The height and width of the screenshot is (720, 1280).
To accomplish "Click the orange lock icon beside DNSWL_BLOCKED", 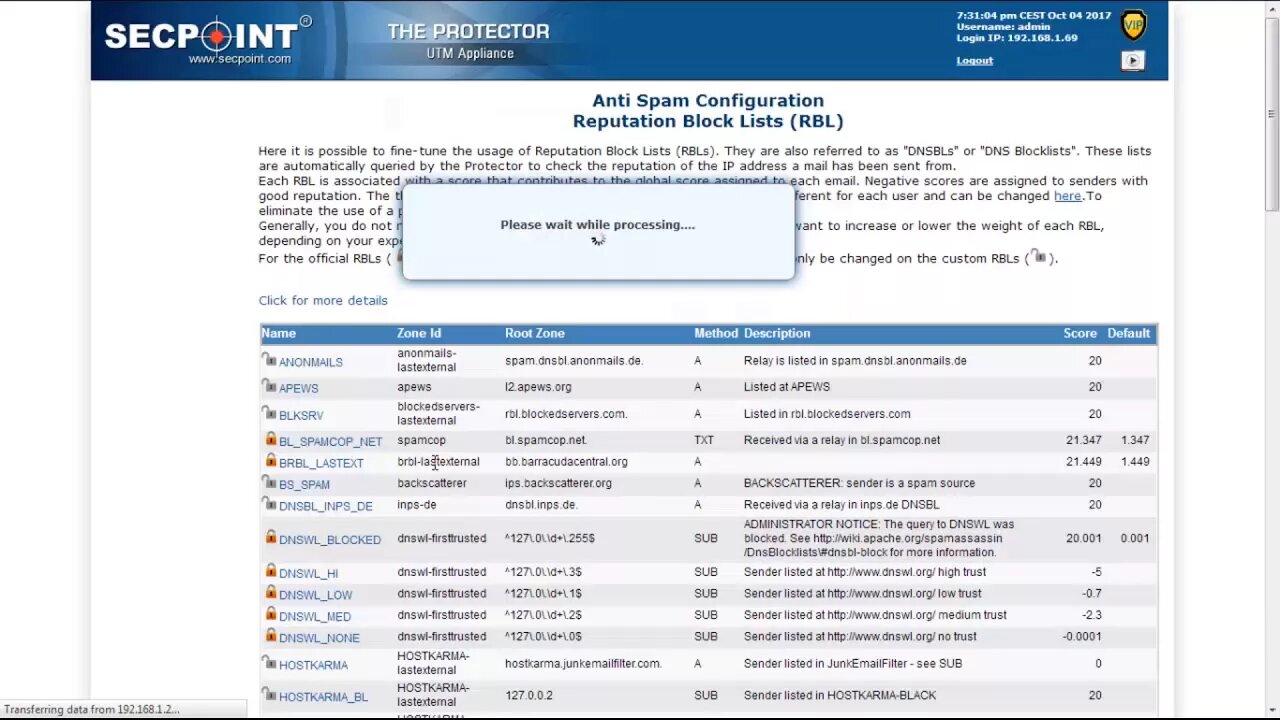I will (270, 537).
